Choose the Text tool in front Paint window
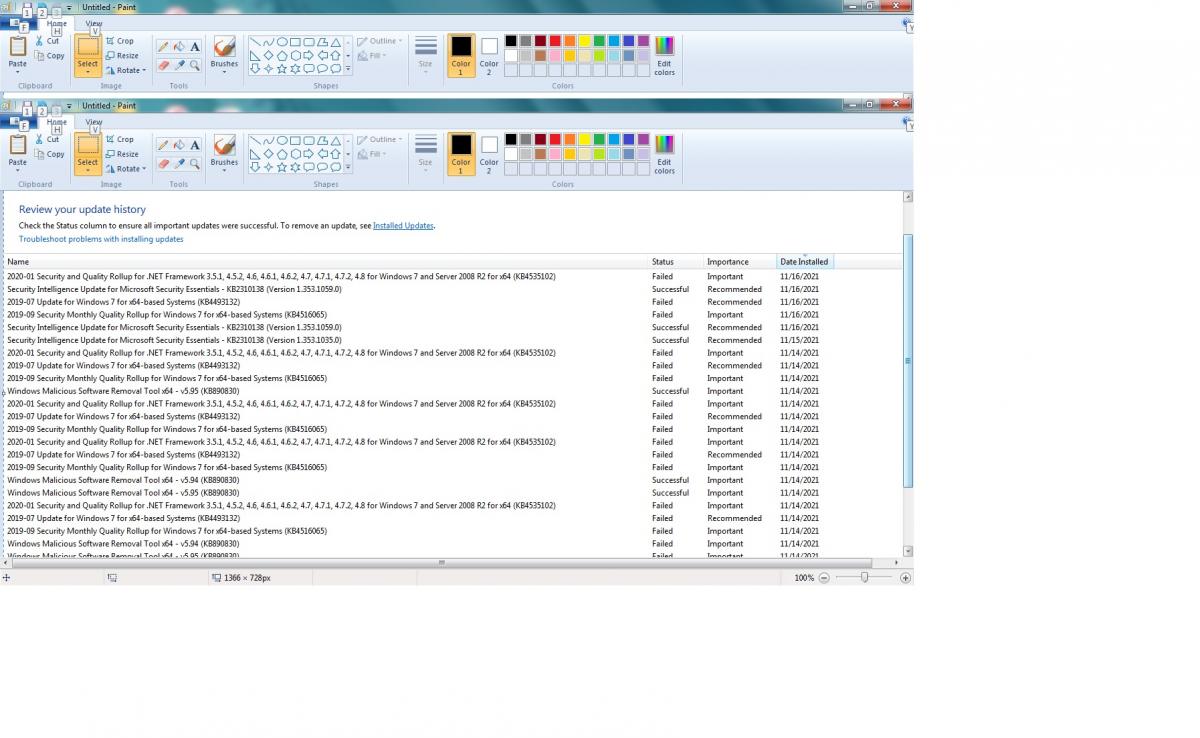This screenshot has height=738, width=1200. point(195,144)
